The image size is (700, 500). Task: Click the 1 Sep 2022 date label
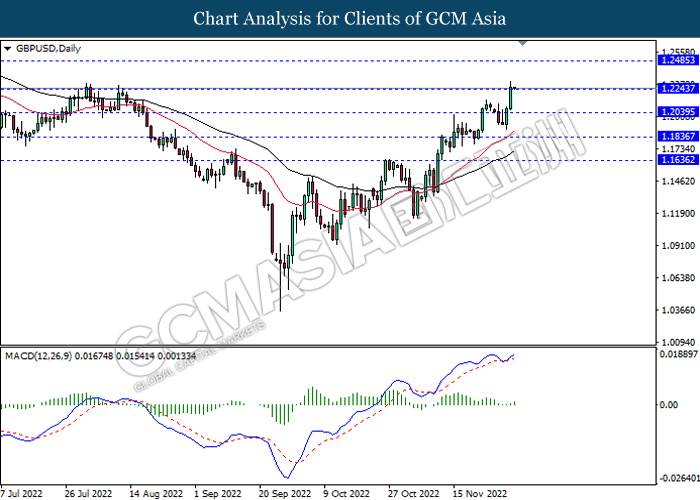pyautogui.click(x=217, y=494)
